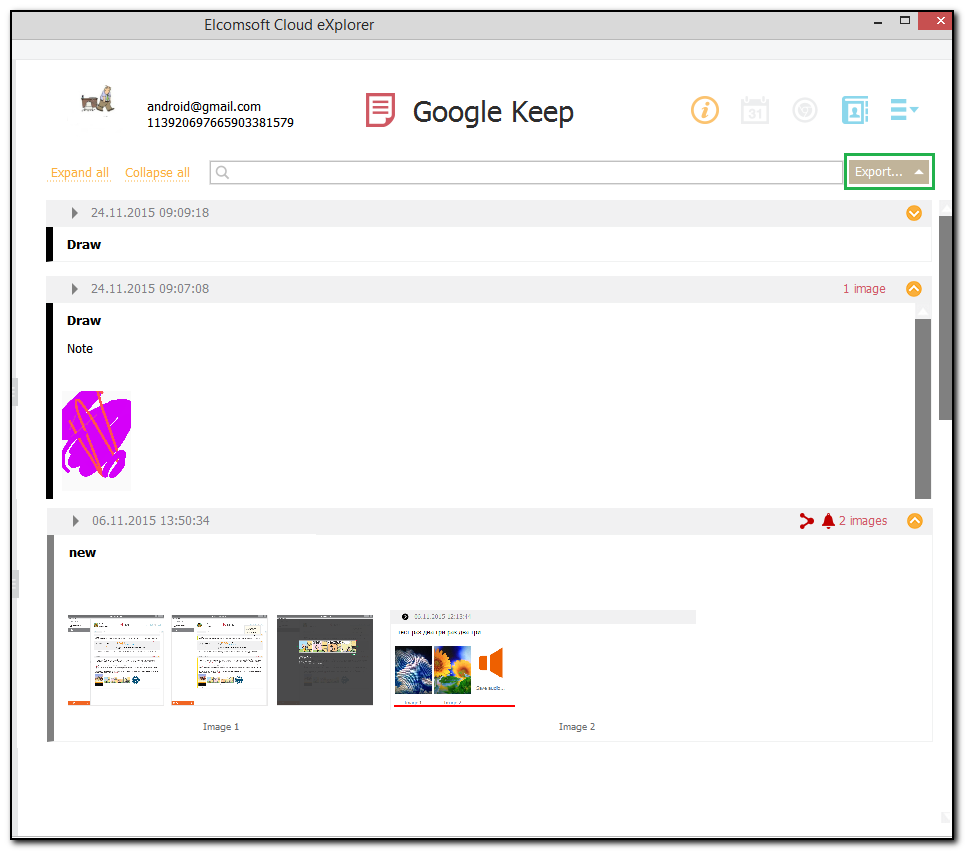Click the 'Expand all' link
This screenshot has height=851, width=965.
coord(79,172)
